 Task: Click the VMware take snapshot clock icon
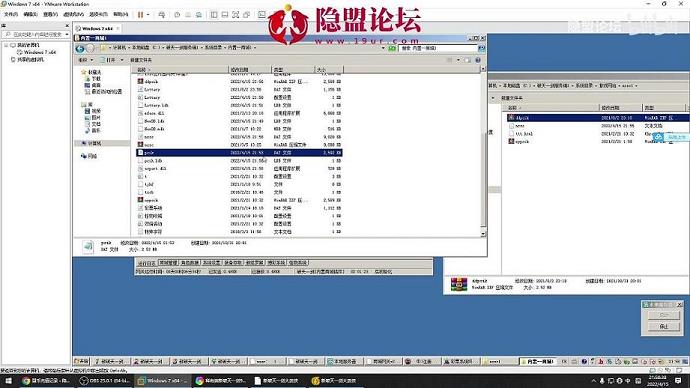click(177, 15)
